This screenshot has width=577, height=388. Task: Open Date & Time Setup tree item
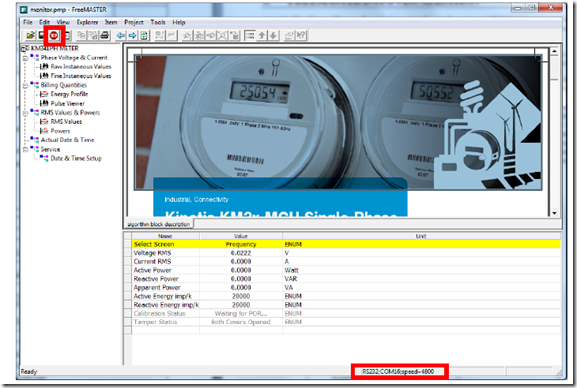tap(76, 158)
